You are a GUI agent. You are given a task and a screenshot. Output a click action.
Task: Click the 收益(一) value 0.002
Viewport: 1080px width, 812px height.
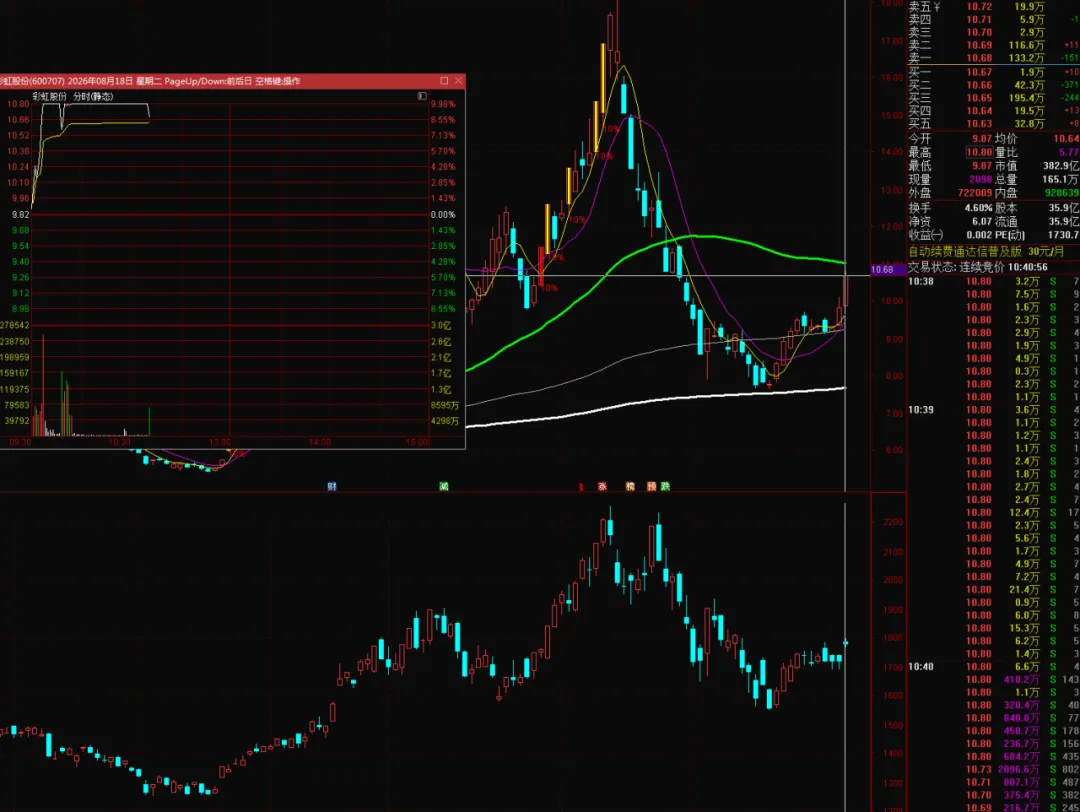tap(979, 236)
